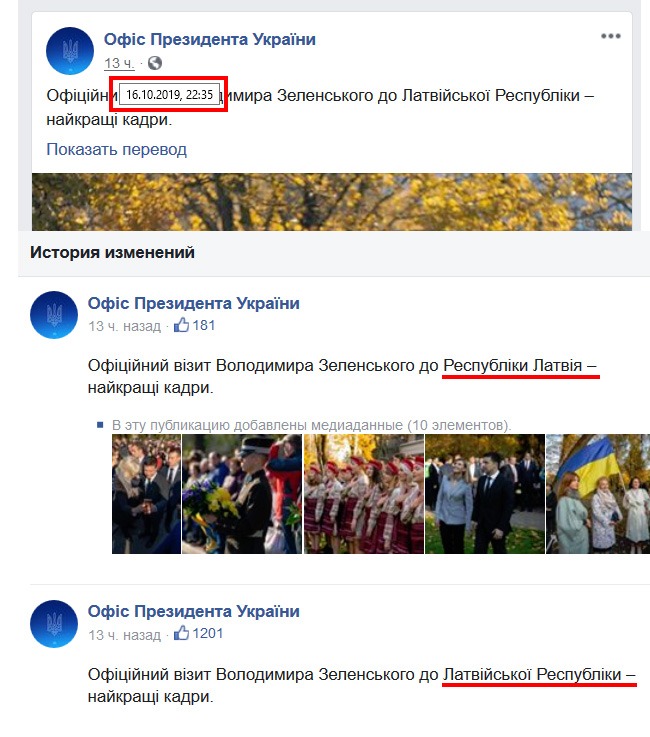This screenshot has height=737, width=650.
Task: Click the page avatar in the top post
Action: pos(70,51)
